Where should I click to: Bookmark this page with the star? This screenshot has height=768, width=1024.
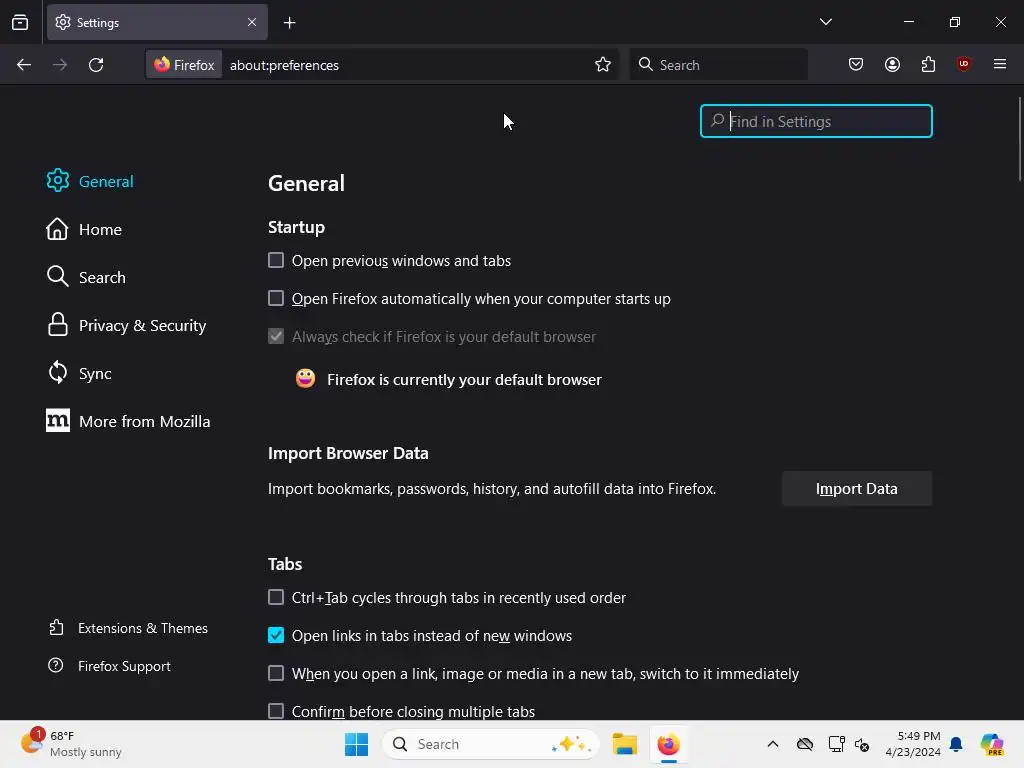click(x=603, y=65)
